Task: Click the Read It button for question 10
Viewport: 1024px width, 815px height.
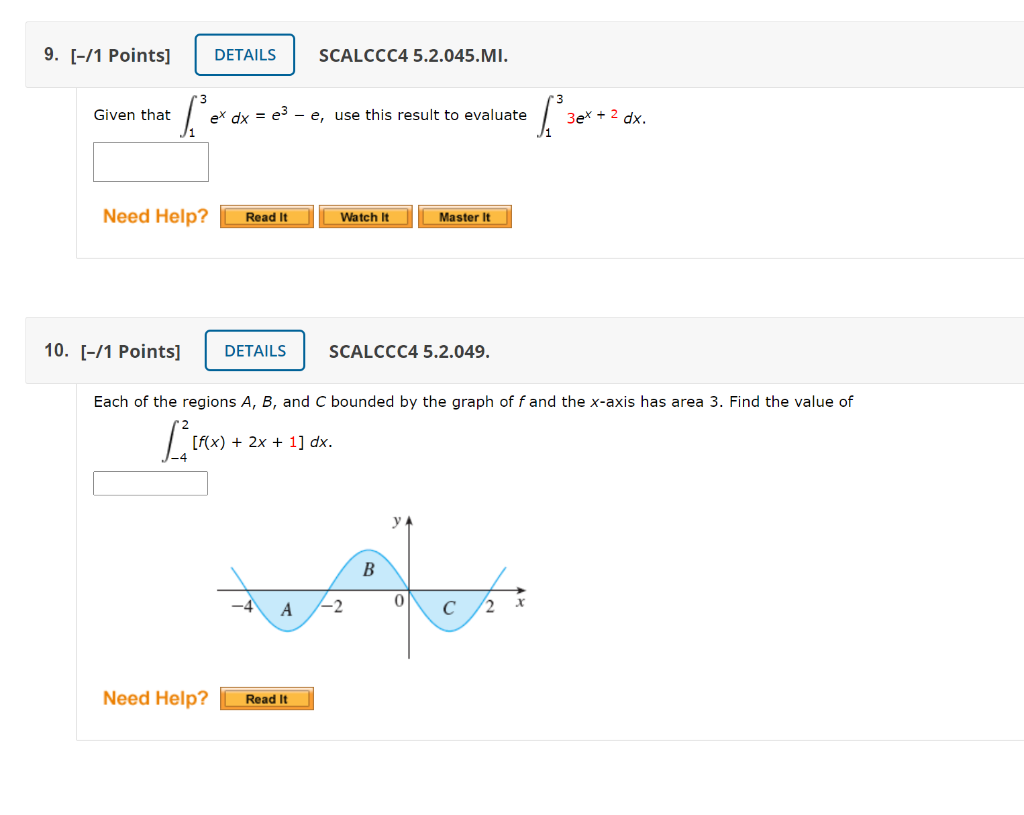Action: [x=266, y=698]
